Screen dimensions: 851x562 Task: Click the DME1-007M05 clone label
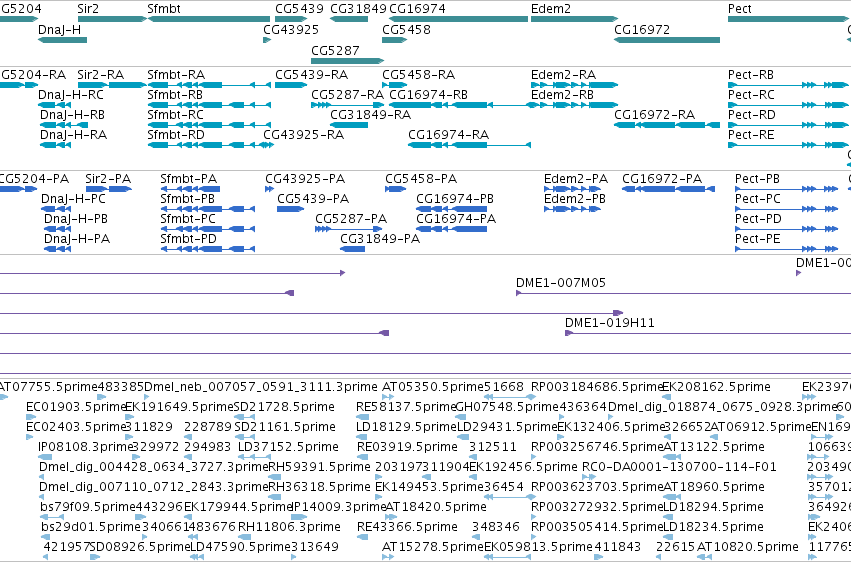pyautogui.click(x=561, y=283)
